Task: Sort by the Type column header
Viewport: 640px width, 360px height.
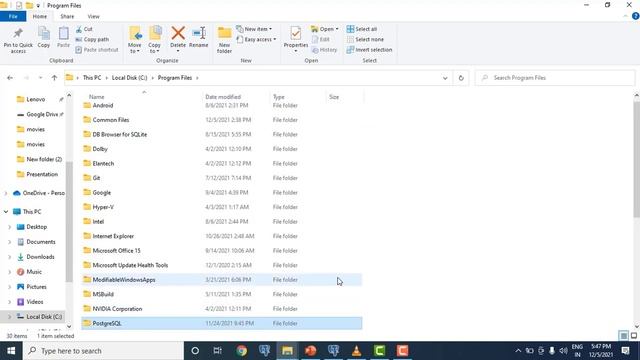Action: click(278, 97)
